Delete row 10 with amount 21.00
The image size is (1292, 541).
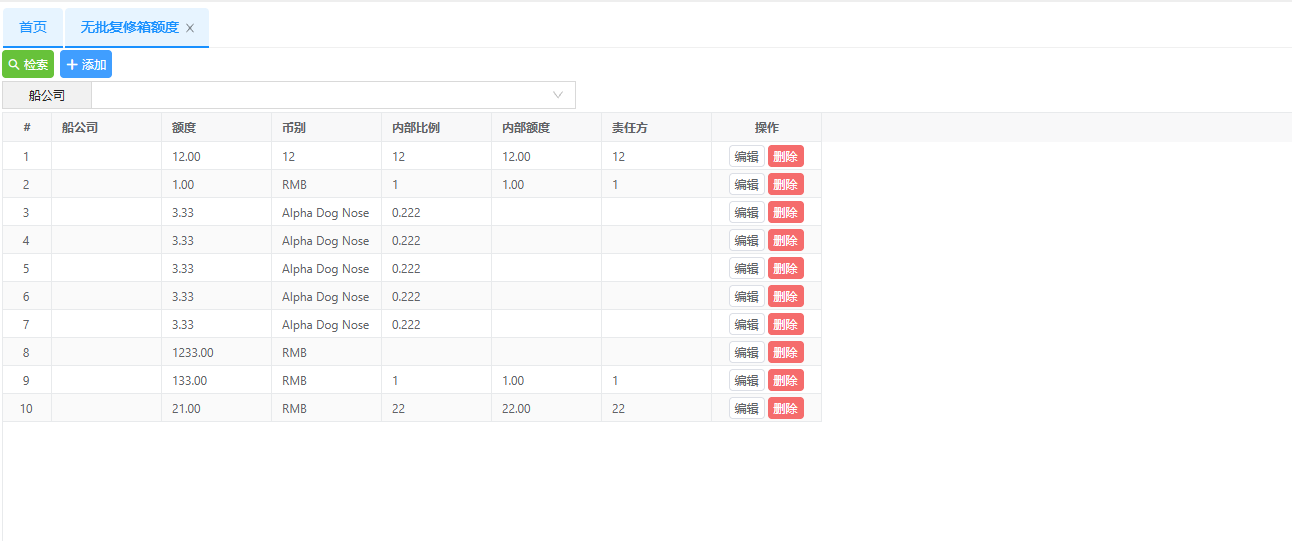click(x=785, y=409)
